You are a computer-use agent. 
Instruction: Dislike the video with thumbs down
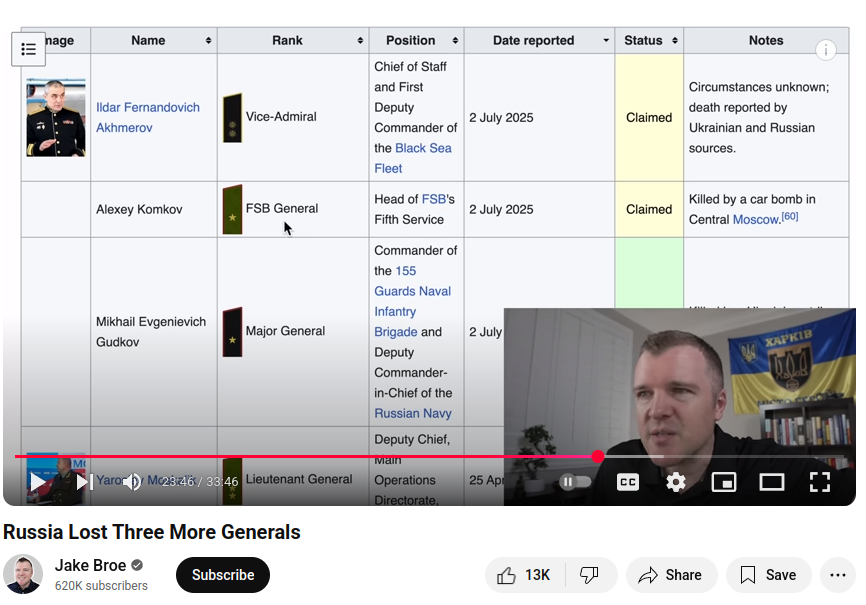tap(590, 575)
